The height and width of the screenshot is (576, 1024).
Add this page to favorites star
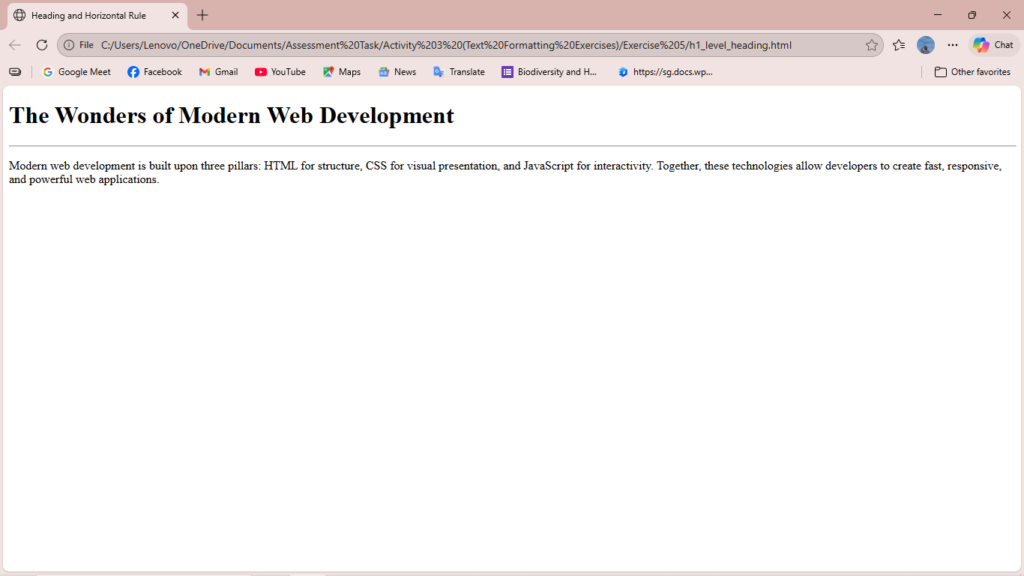pyautogui.click(x=871, y=45)
